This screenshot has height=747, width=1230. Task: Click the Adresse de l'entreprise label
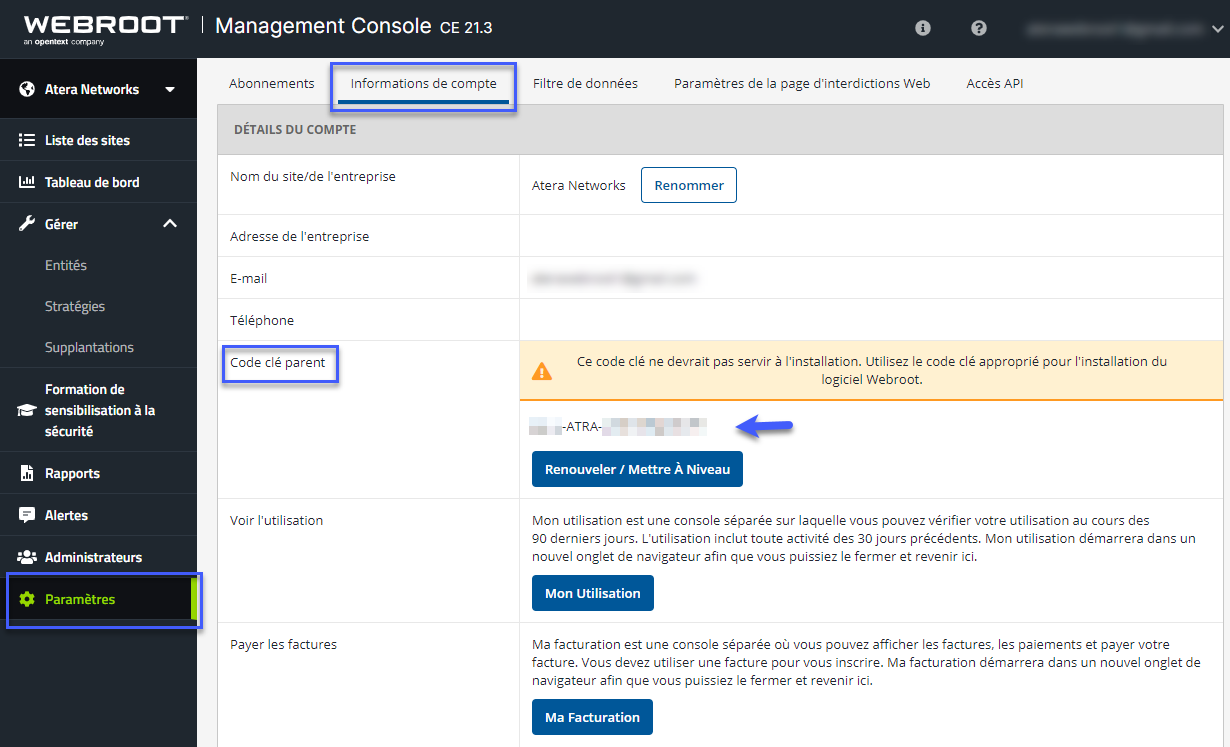pyautogui.click(x=300, y=236)
